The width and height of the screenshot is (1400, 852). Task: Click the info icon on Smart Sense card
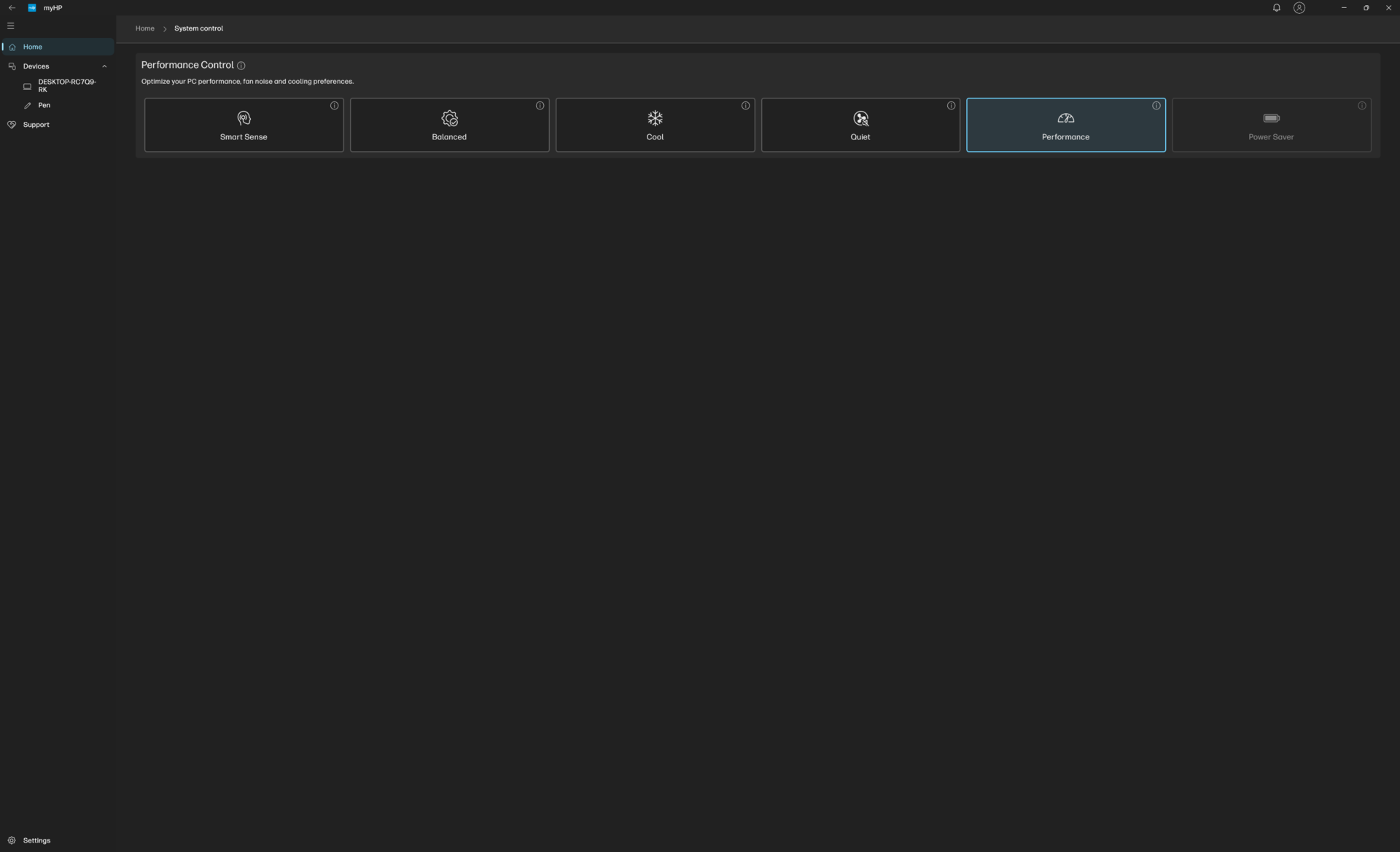point(334,106)
